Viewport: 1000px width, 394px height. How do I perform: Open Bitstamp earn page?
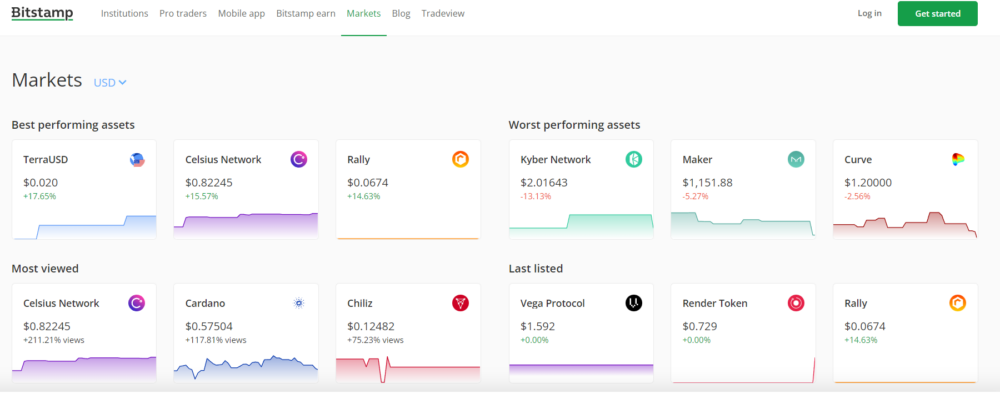pyautogui.click(x=305, y=13)
